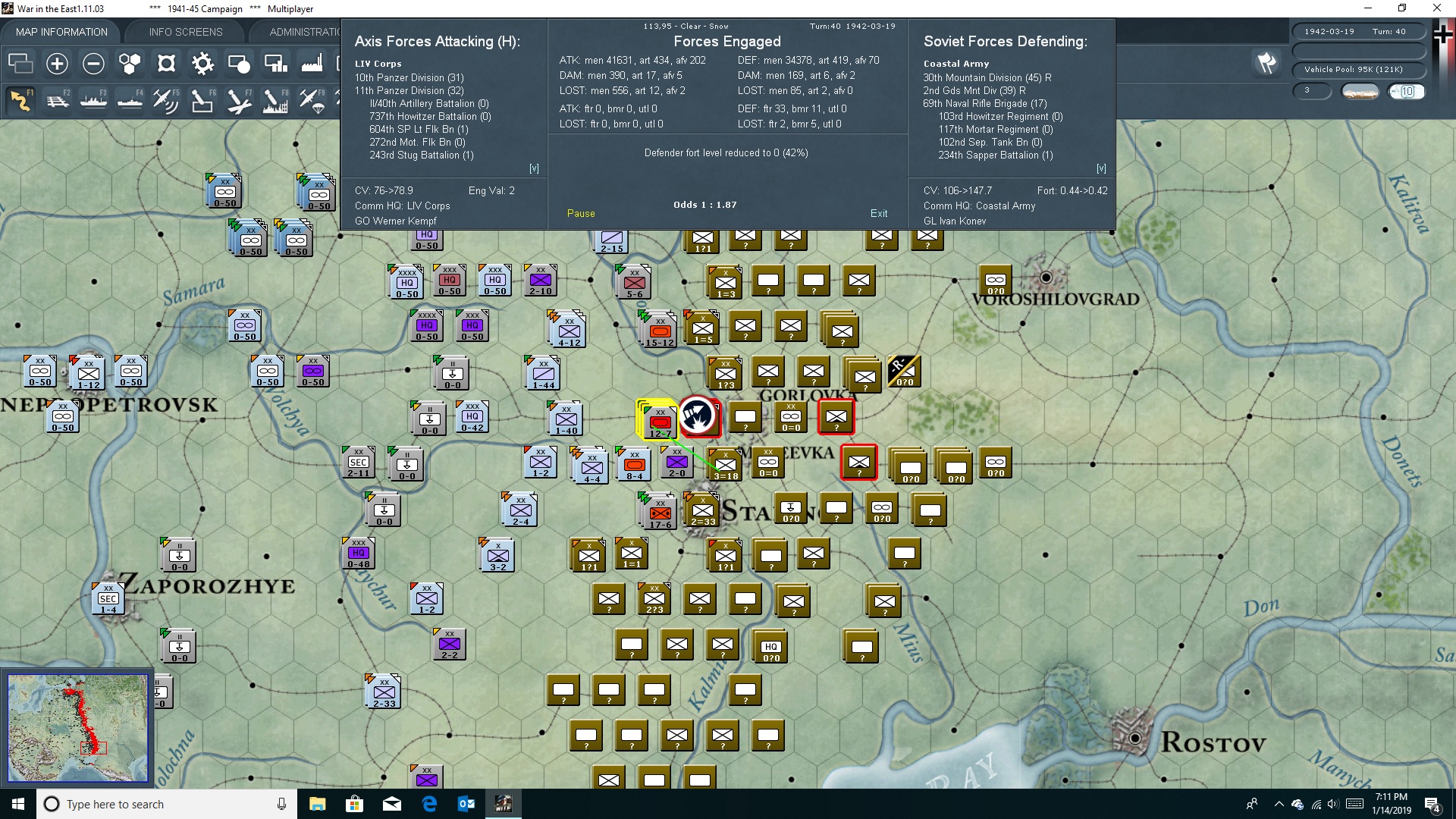Open the MAP INFORMATION tab

pos(61,32)
